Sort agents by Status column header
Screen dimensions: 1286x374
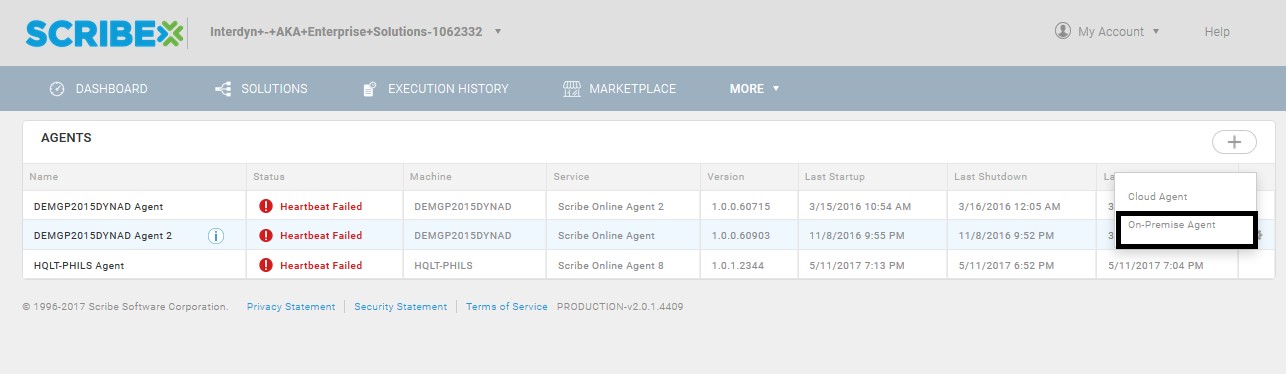coord(269,177)
